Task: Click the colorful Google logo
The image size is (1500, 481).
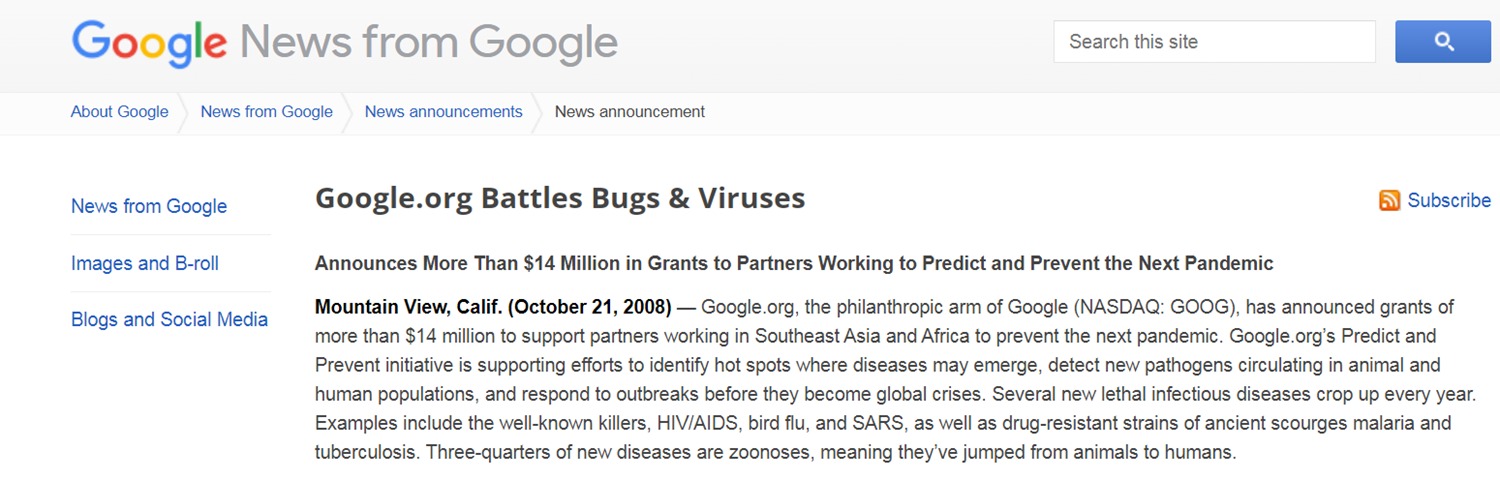Action: tap(149, 43)
